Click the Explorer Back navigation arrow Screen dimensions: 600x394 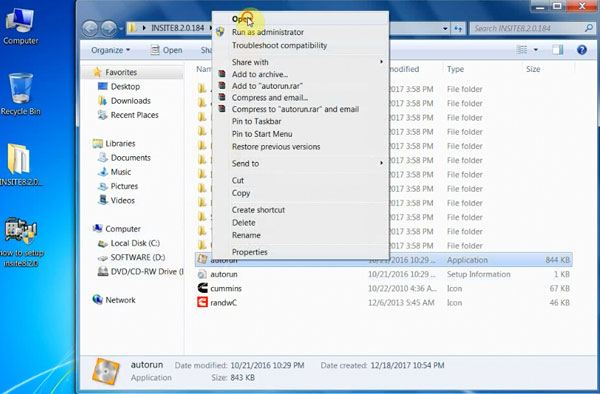(x=90, y=28)
